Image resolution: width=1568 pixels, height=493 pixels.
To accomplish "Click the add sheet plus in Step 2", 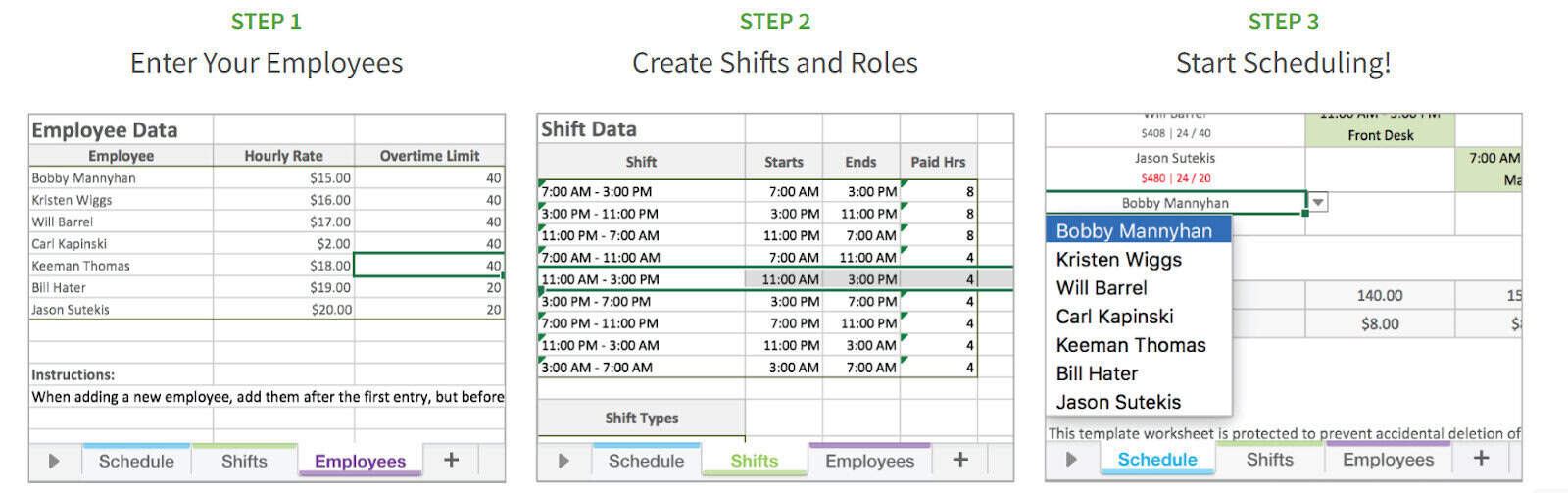I will point(960,460).
